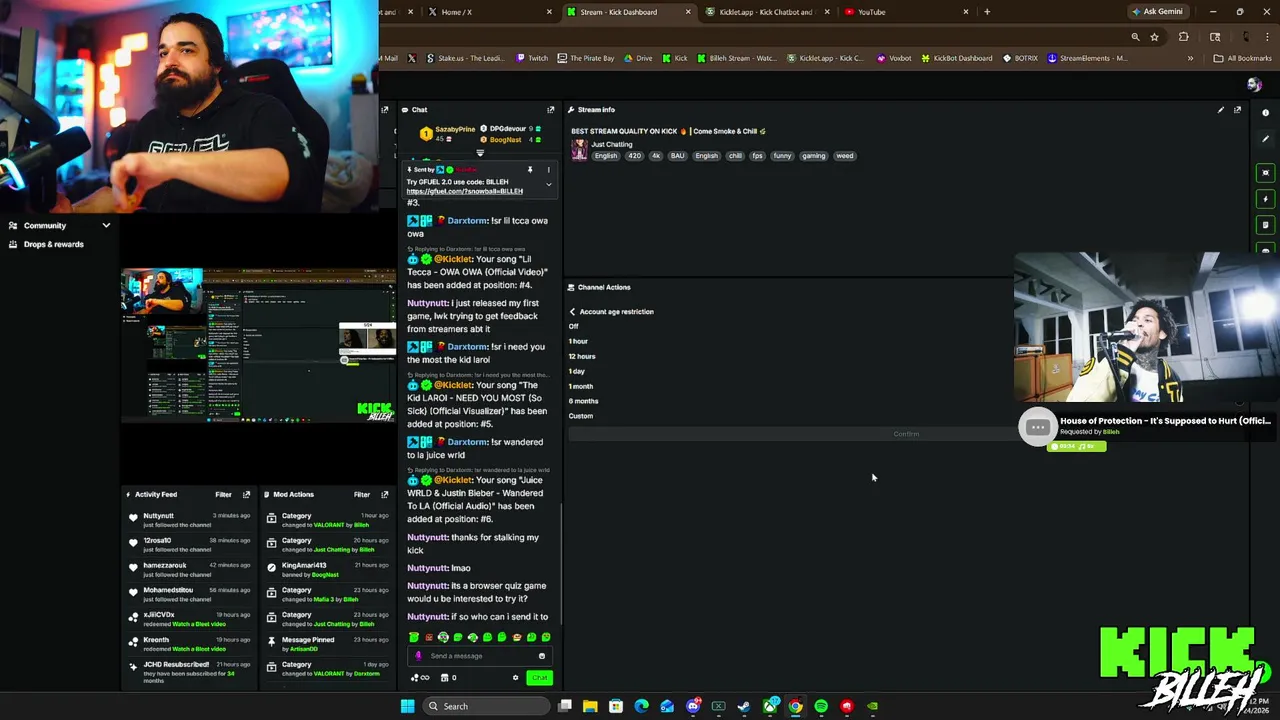Expand the pinned message chevron
Screen dimensions: 1280x720
pyautogui.click(x=548, y=185)
